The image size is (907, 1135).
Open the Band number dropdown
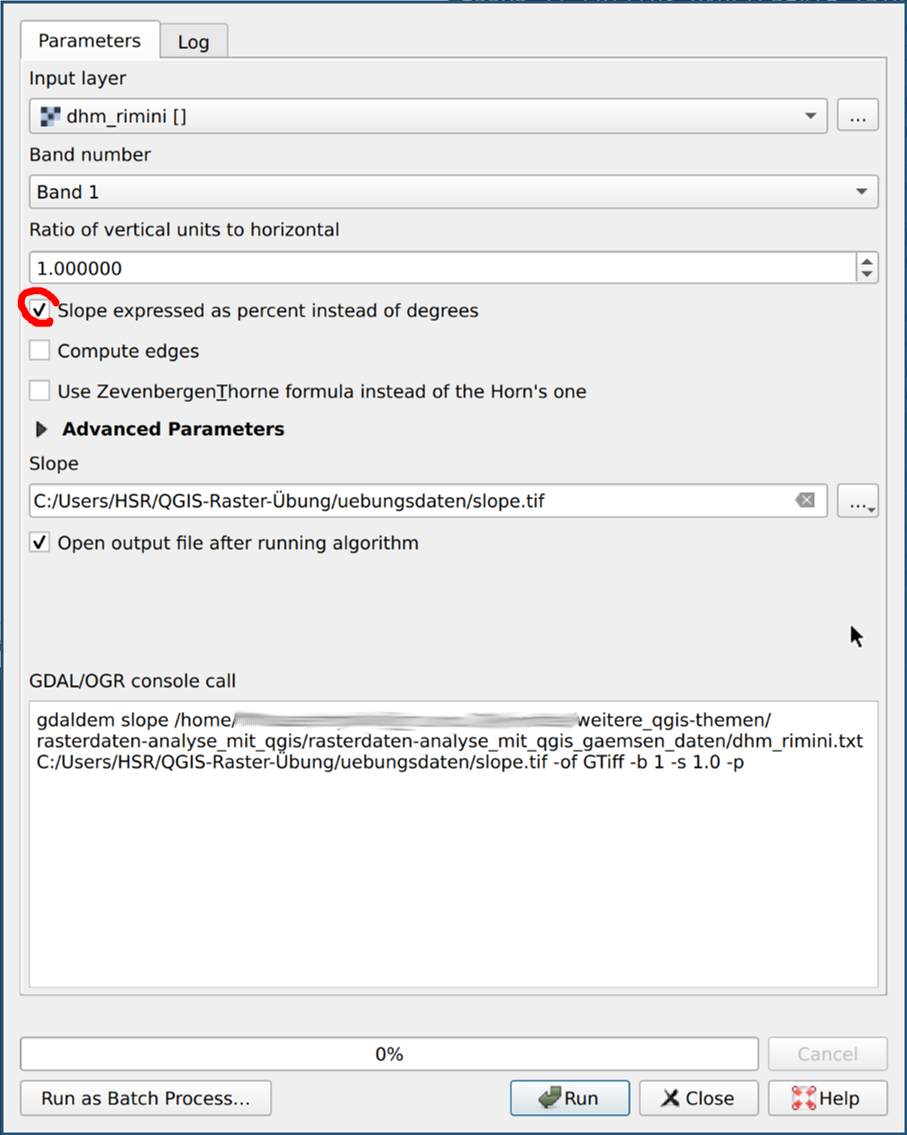pos(452,192)
